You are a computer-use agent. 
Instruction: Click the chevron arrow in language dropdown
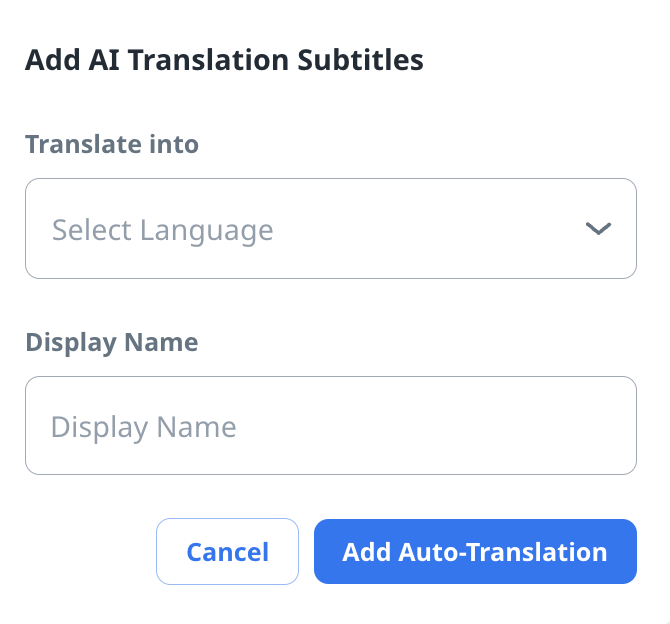(598, 229)
